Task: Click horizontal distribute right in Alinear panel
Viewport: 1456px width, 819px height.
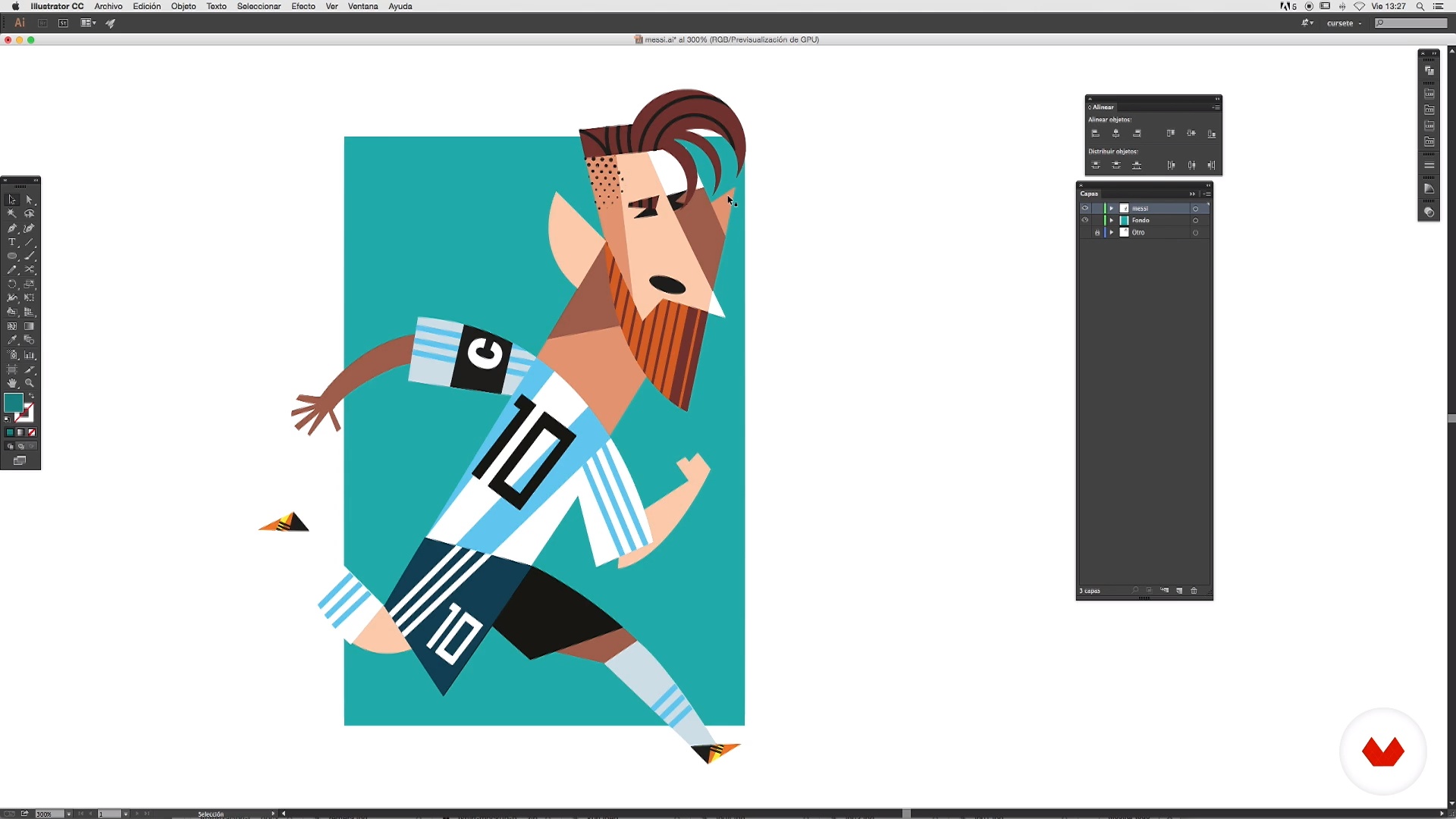Action: click(1212, 165)
